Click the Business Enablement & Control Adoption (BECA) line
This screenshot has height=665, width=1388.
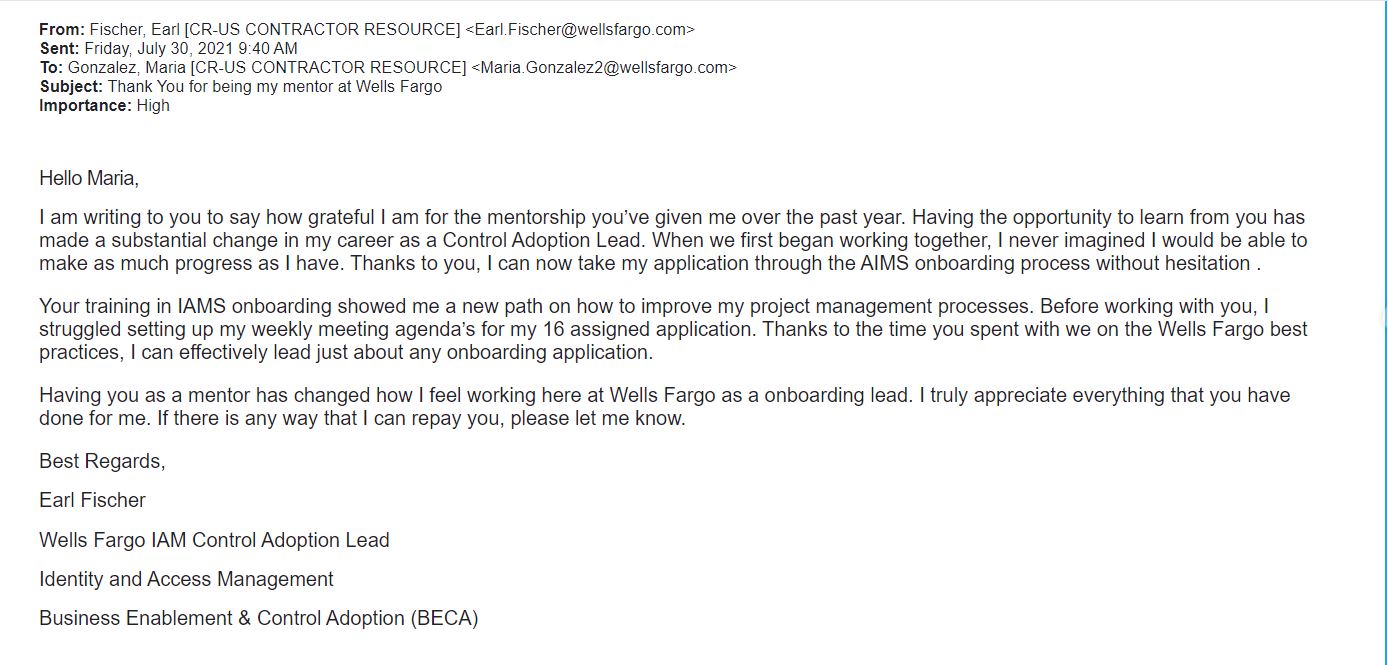[259, 618]
